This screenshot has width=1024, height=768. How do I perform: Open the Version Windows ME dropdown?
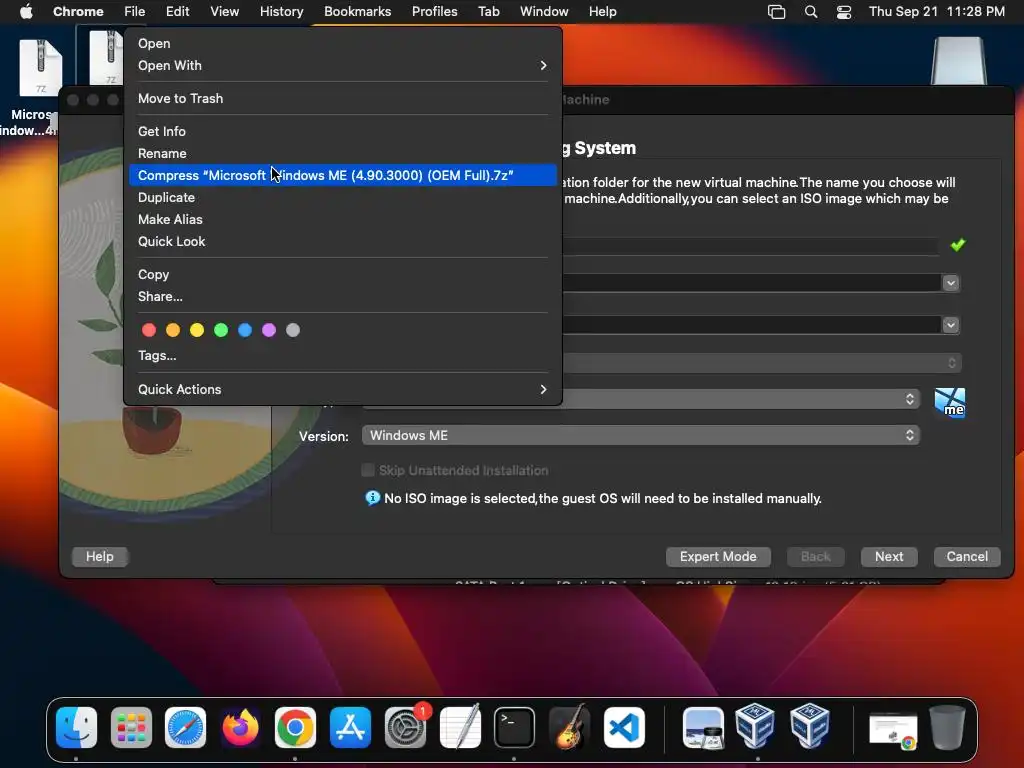coord(641,436)
